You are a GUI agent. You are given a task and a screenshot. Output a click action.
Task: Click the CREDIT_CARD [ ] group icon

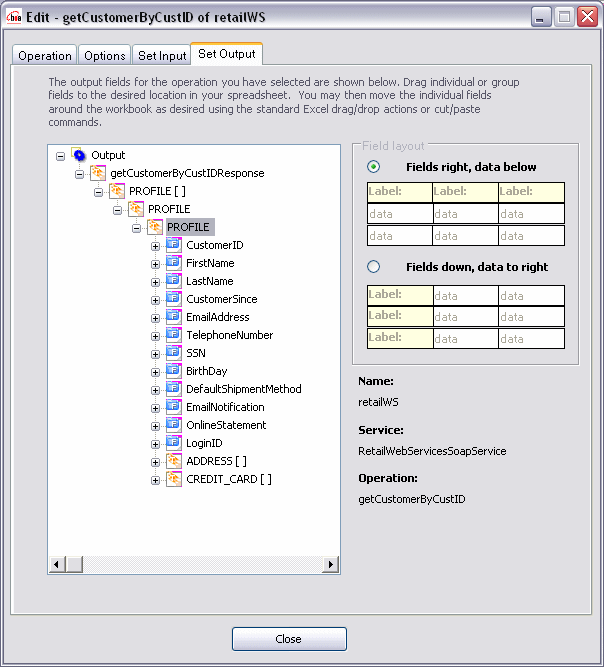point(174,479)
